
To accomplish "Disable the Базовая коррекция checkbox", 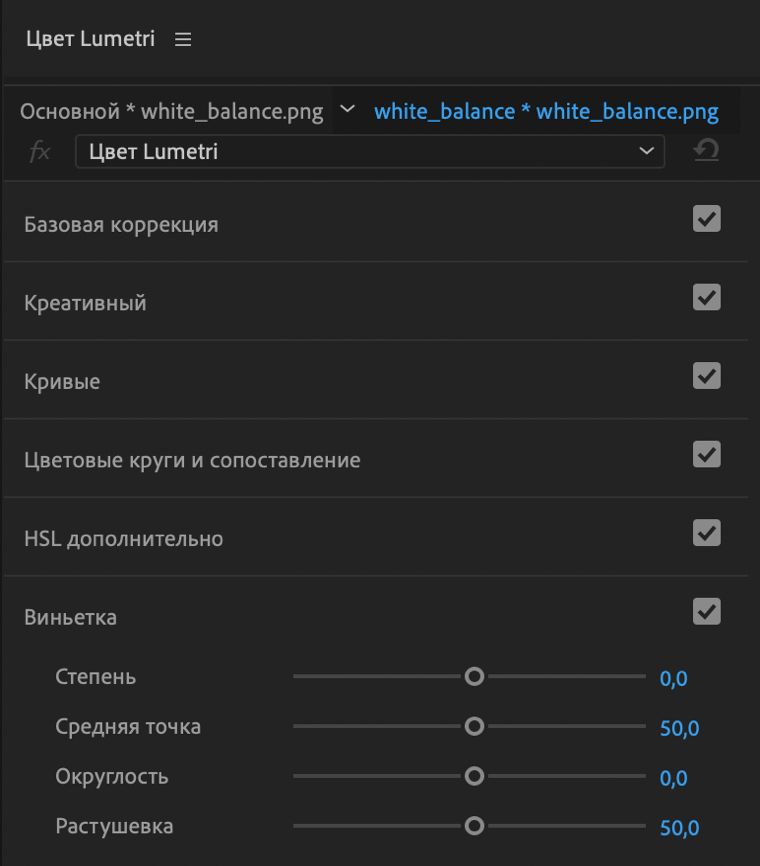I will pyautogui.click(x=706, y=219).
